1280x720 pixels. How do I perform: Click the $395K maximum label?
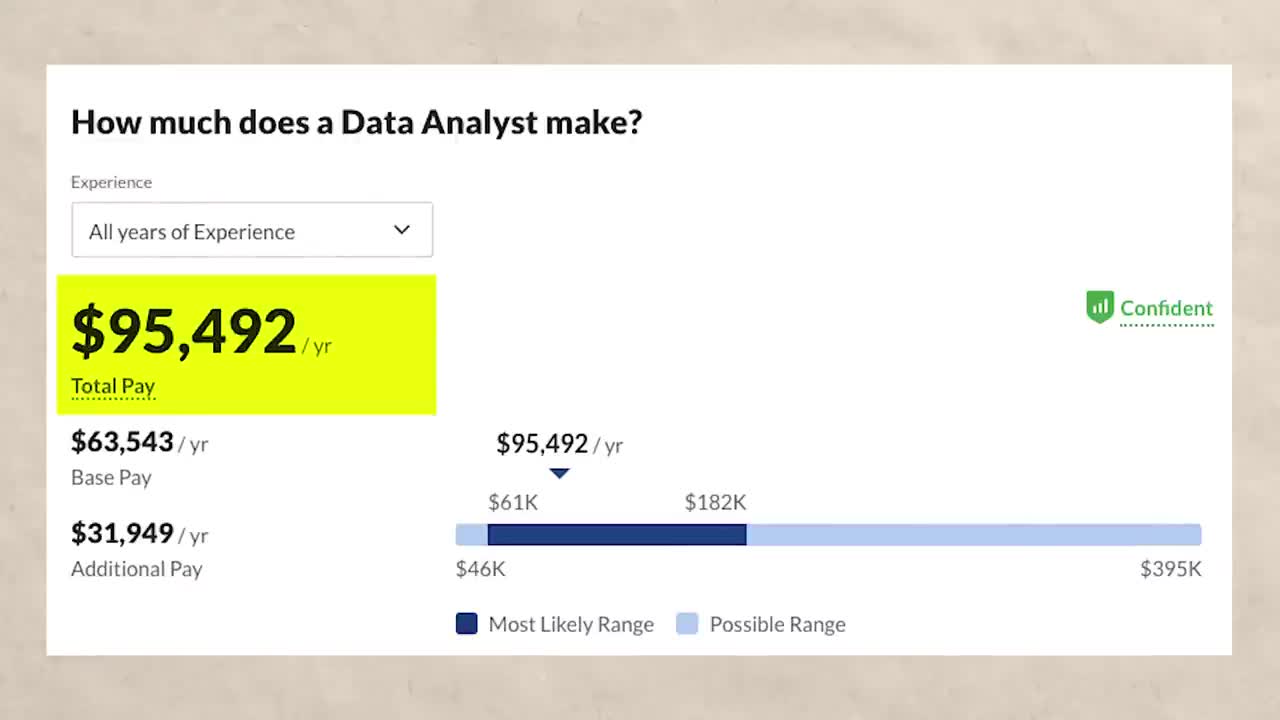click(x=1171, y=569)
